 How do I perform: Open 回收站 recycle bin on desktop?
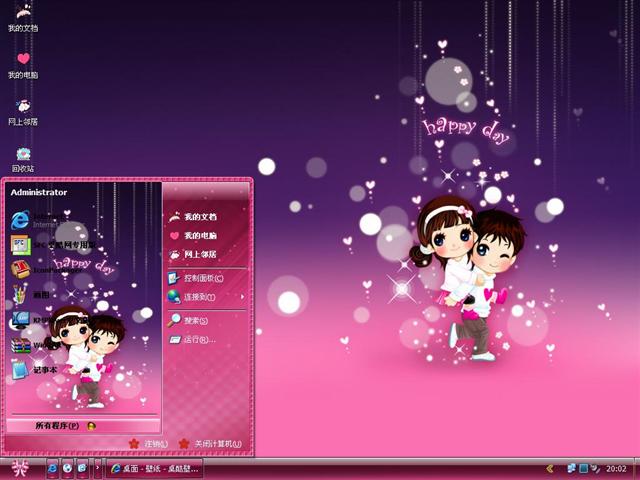[23, 159]
